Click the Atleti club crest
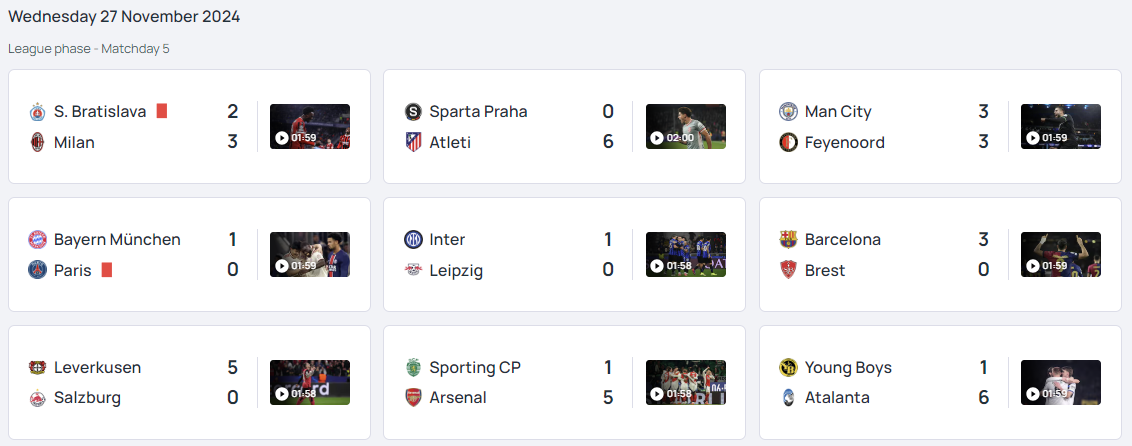Image resolution: width=1132 pixels, height=446 pixels. tap(413, 142)
